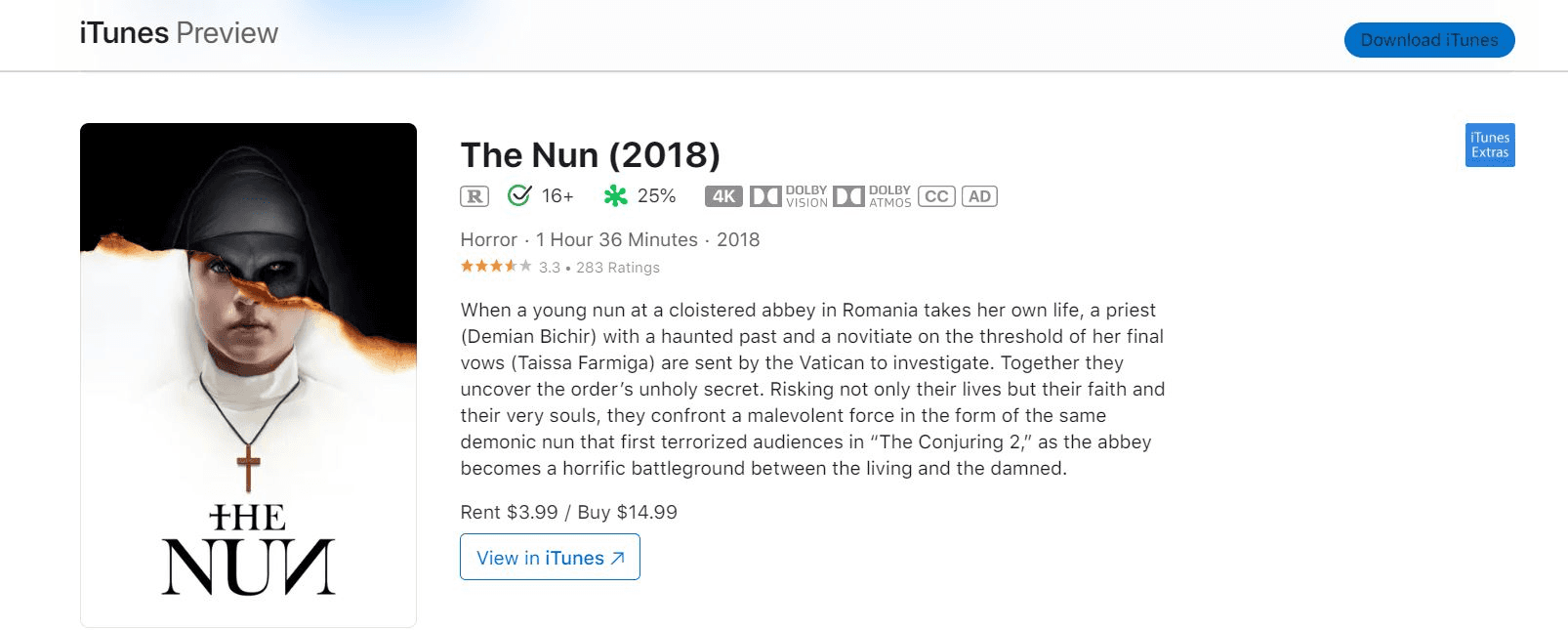Click the 4K badge icon

pos(723,196)
